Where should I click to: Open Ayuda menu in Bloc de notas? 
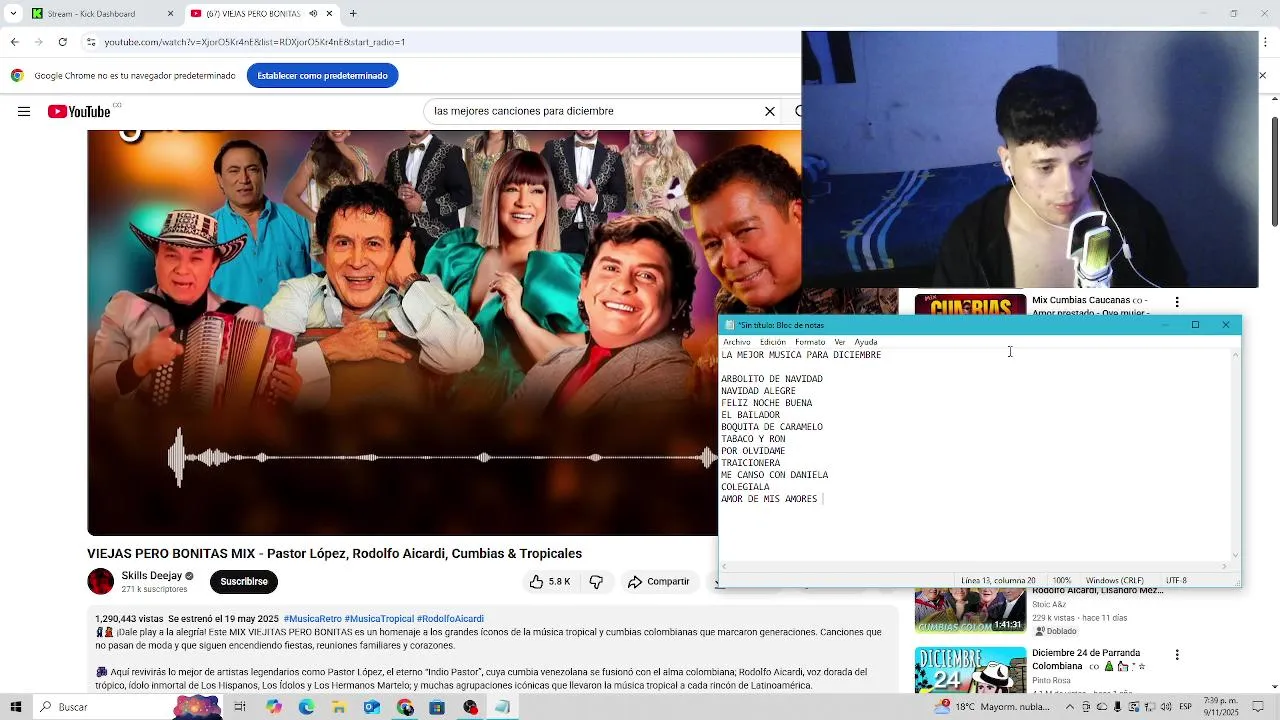point(866,342)
